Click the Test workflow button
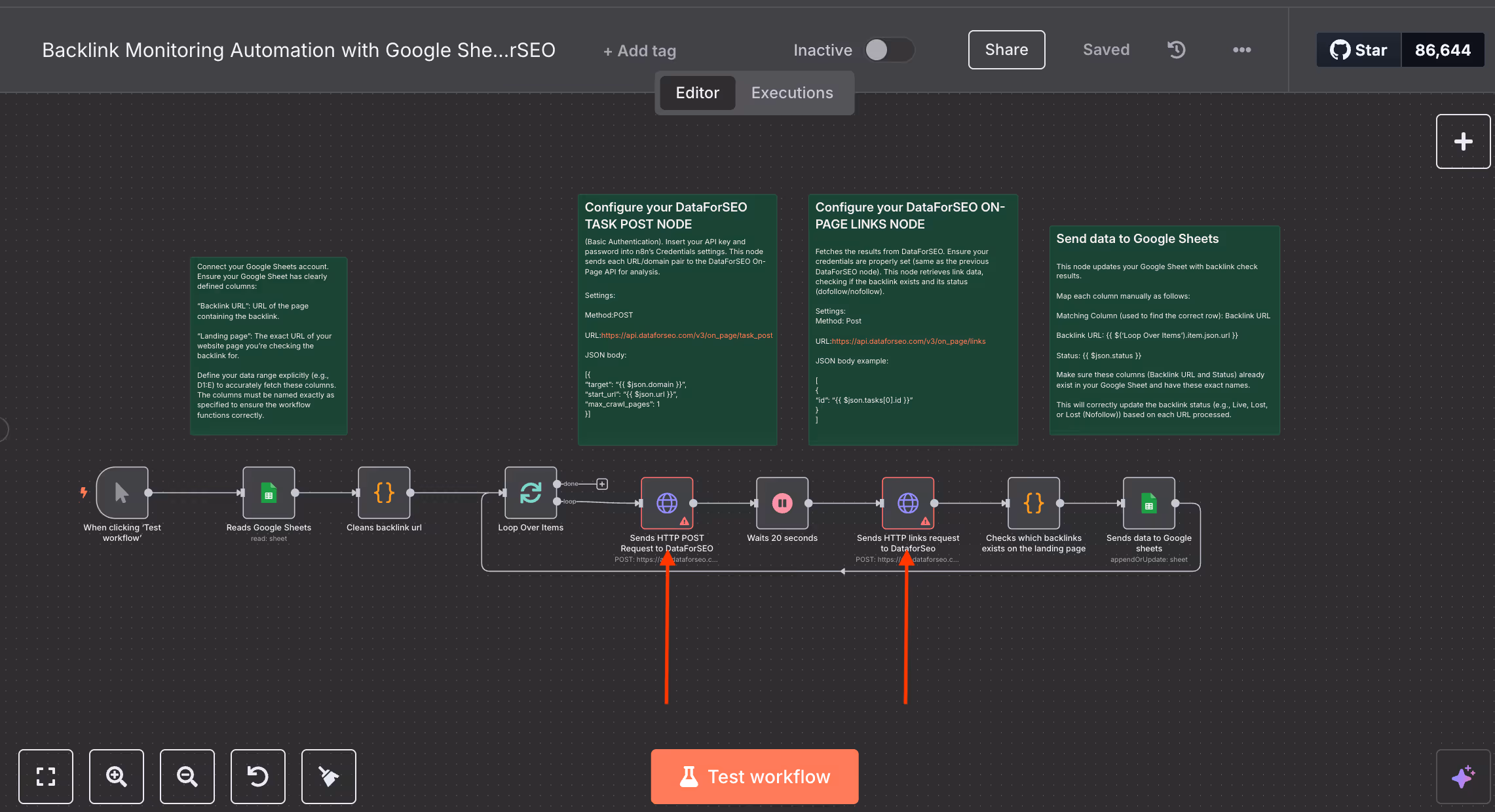 [755, 777]
